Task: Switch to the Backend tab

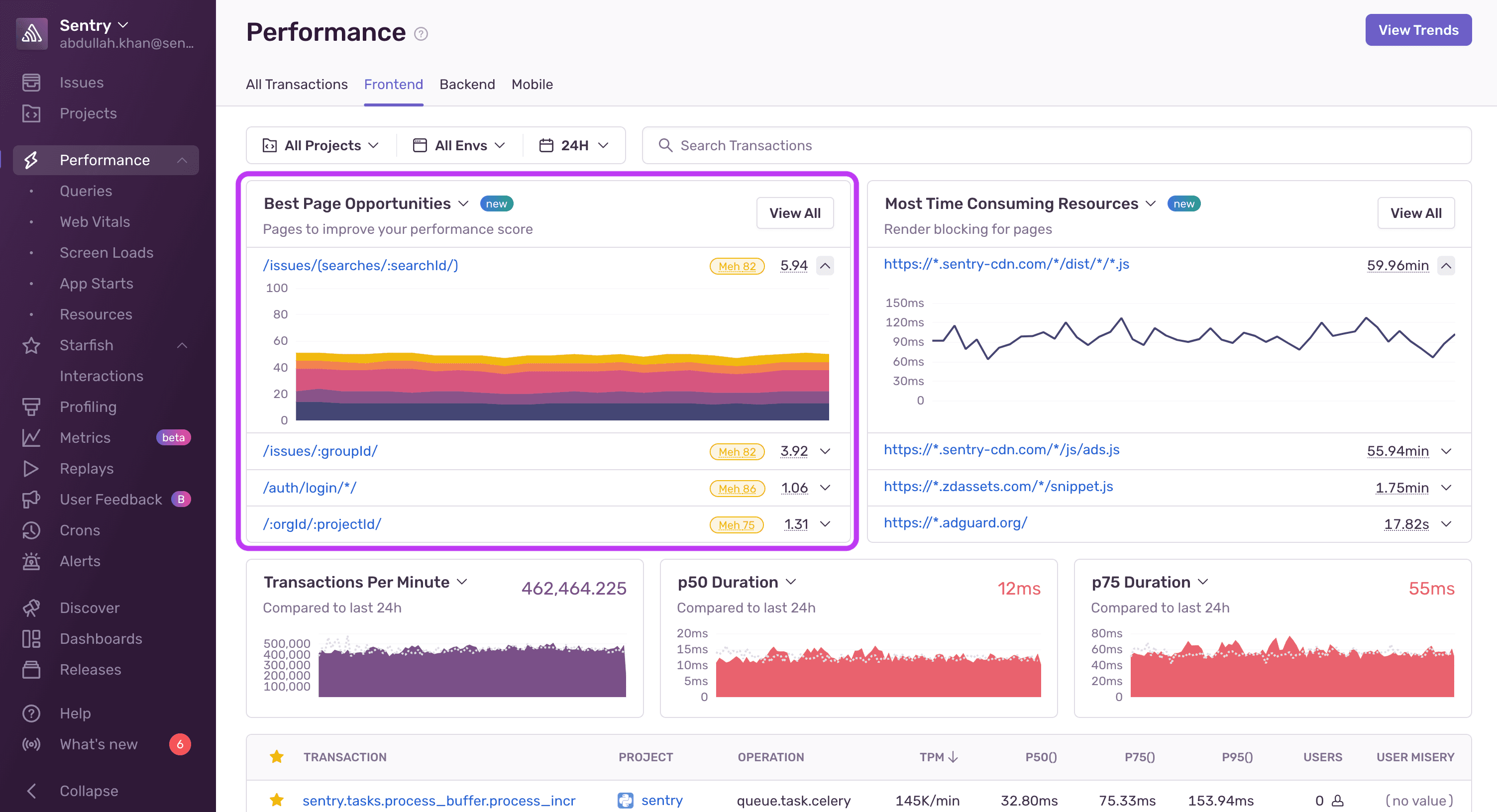Action: click(x=467, y=84)
